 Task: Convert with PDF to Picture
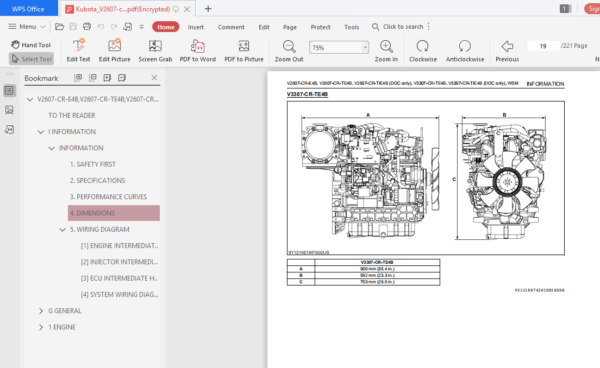pyautogui.click(x=244, y=50)
